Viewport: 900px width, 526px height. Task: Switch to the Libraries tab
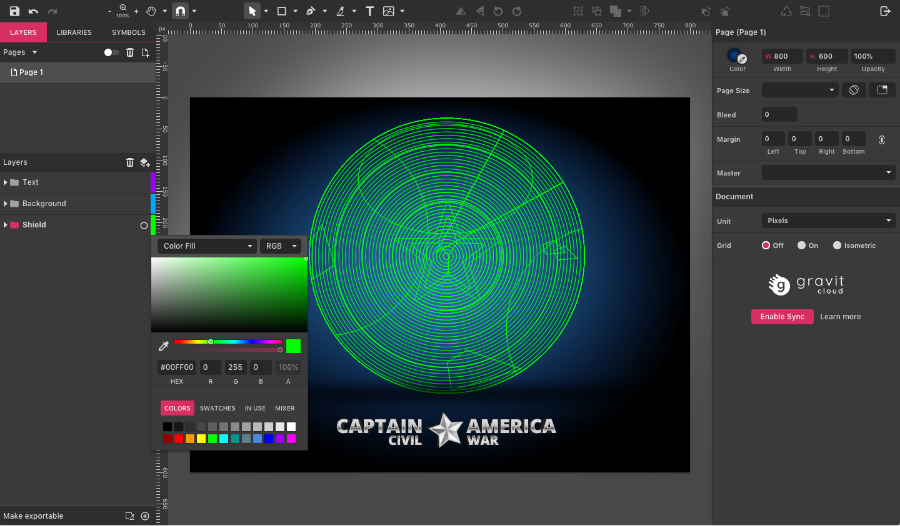click(x=74, y=32)
